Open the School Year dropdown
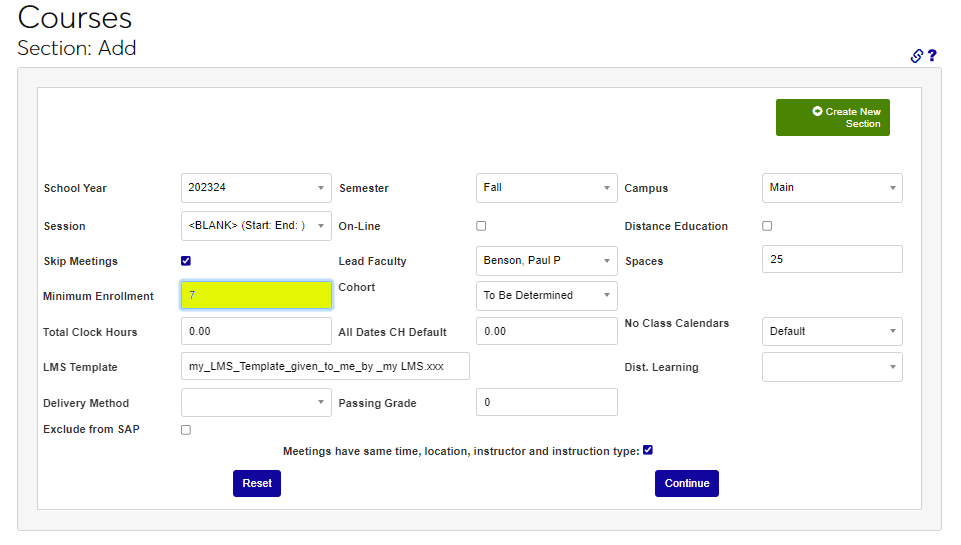Screen dimensions: 961x545 [x=256, y=188]
